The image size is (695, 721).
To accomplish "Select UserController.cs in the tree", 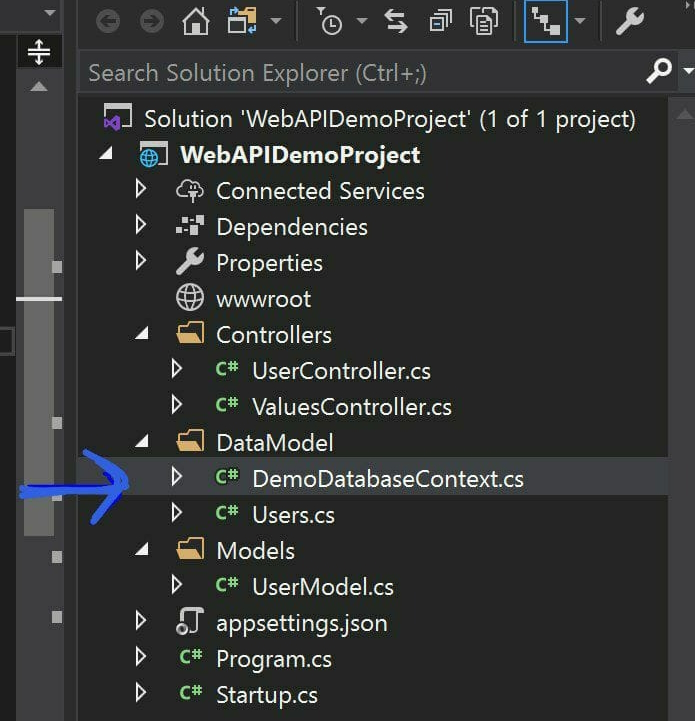I will [x=341, y=371].
